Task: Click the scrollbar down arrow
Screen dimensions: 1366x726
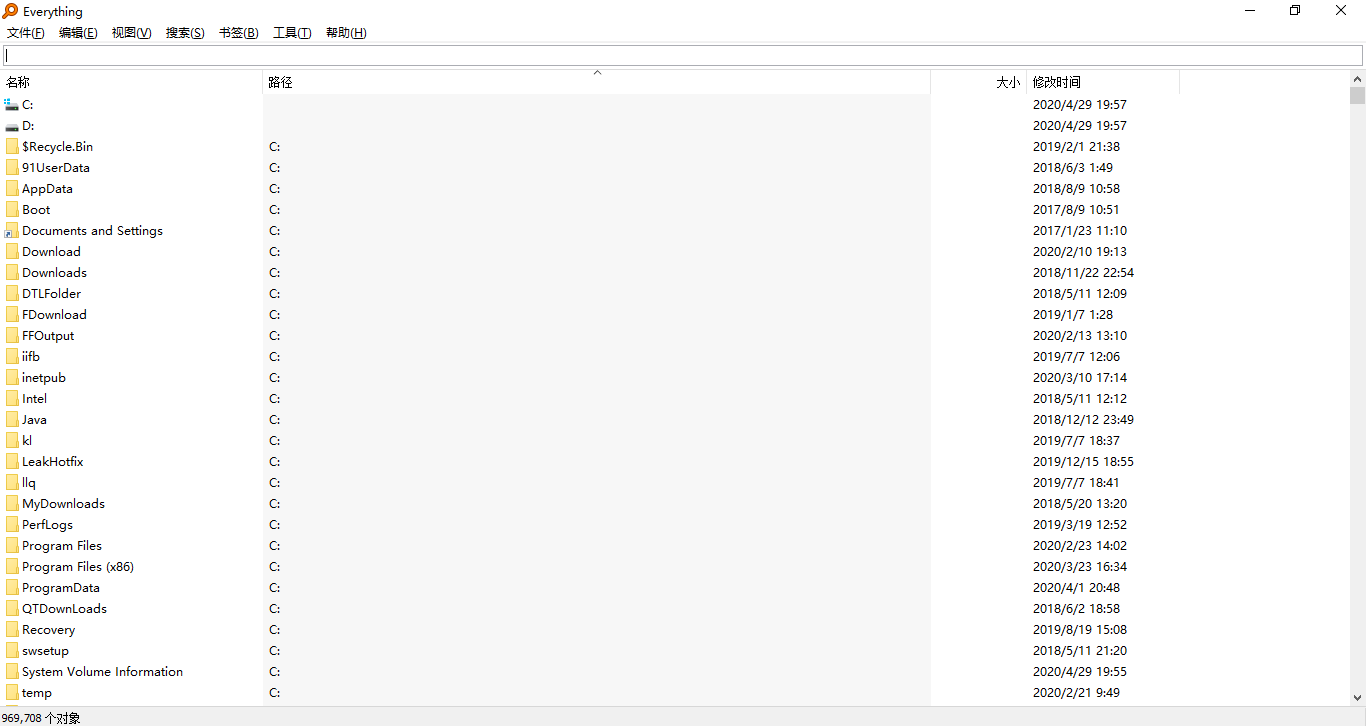Action: tap(1357, 697)
